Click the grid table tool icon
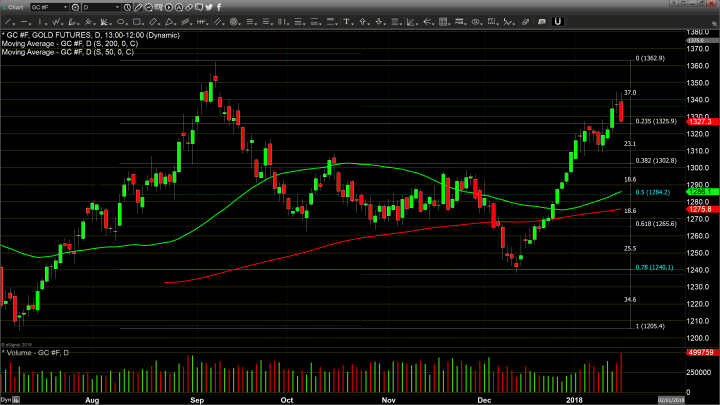Screen dimensions: 720x405 442,22
